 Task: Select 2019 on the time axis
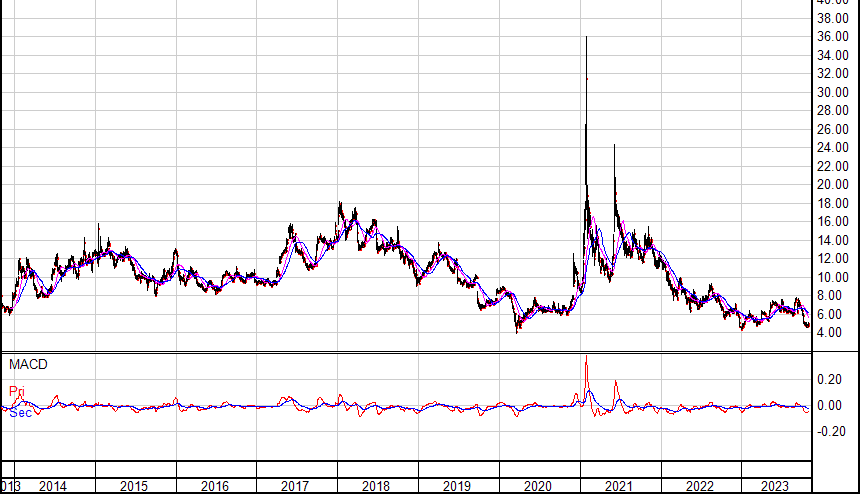(457, 486)
